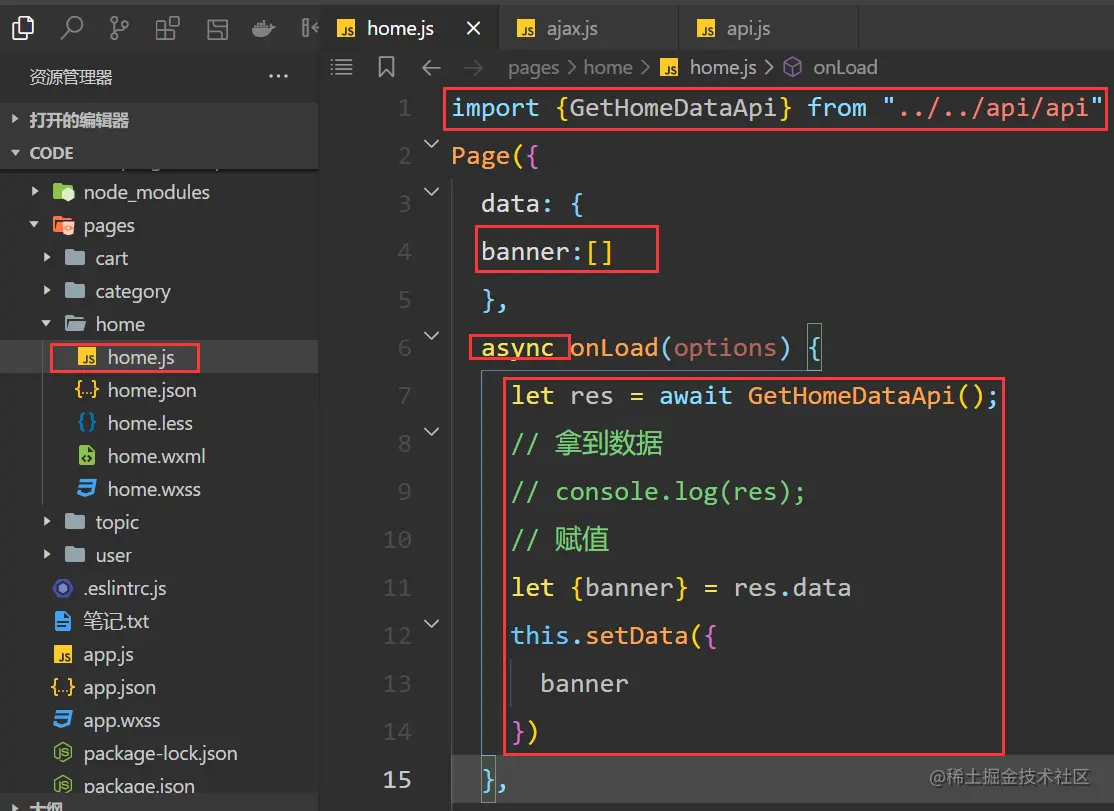
Task: Open the save/project panel icon in activity bar
Action: pos(217,29)
